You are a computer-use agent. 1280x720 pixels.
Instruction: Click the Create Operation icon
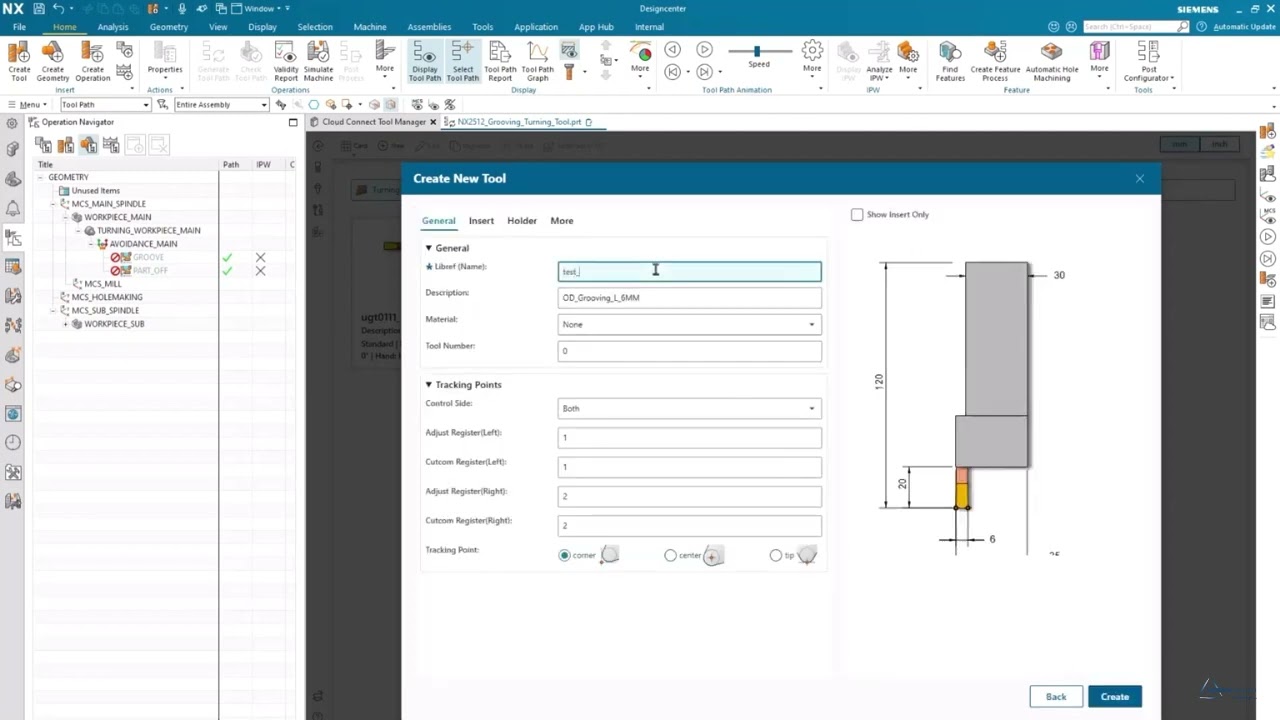coord(92,61)
